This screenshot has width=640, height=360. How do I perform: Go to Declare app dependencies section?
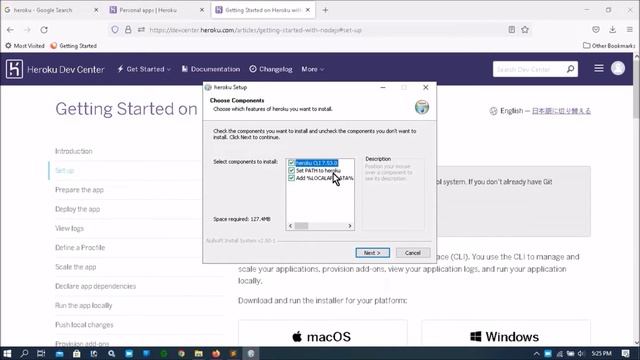click(x=96, y=286)
